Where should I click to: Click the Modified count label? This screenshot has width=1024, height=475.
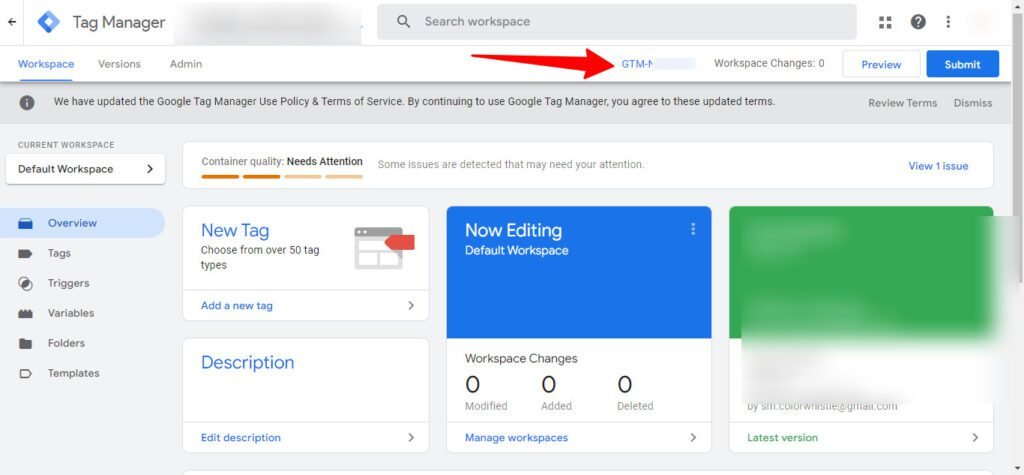pos(486,406)
